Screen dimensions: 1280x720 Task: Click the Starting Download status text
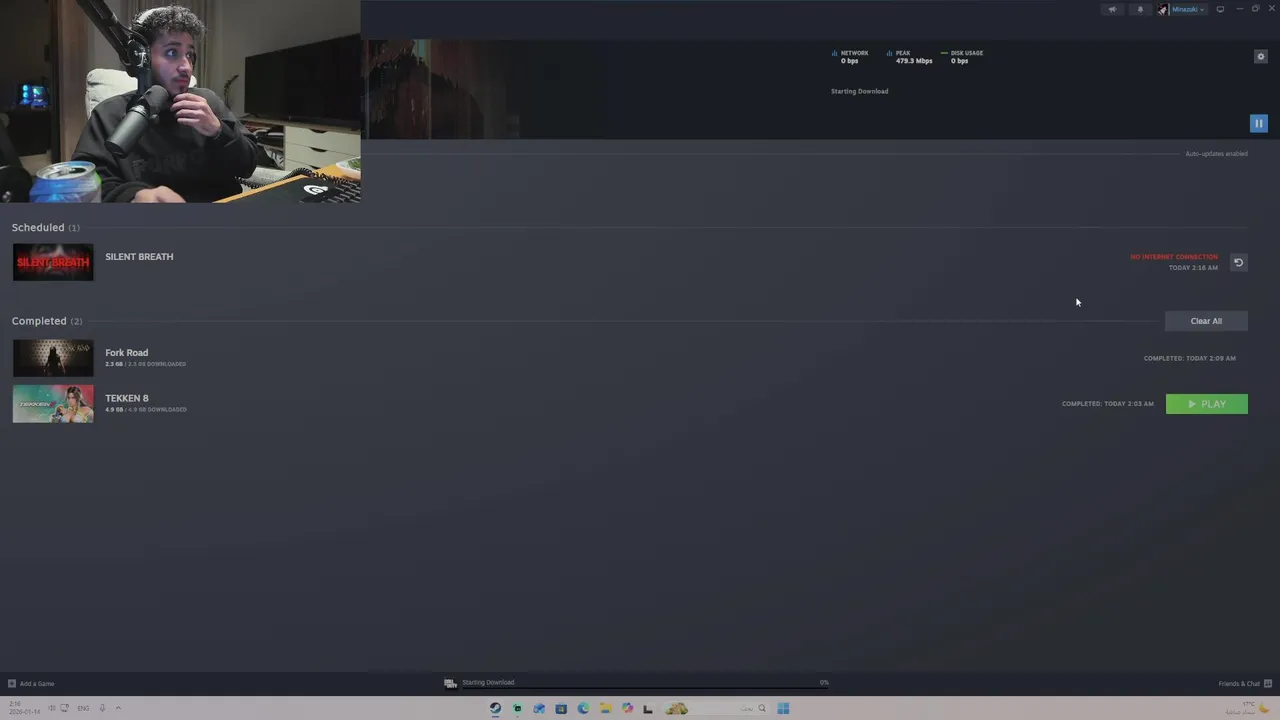[859, 91]
